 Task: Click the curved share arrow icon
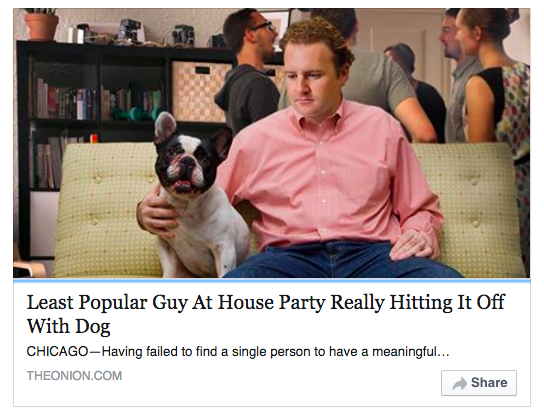pyautogui.click(x=460, y=383)
